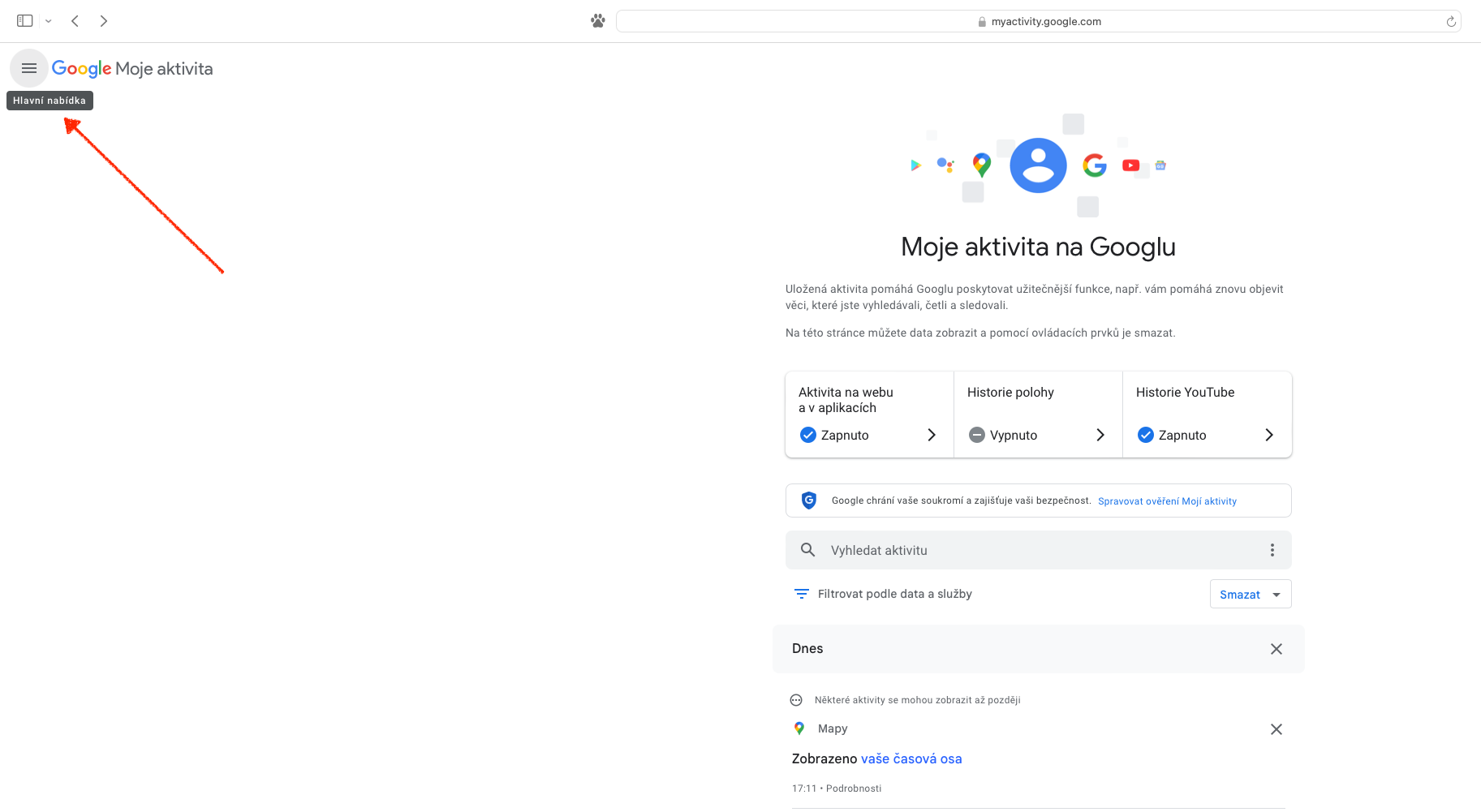Open the vaše časová osa link
Viewport: 1481px width, 812px height.
[911, 759]
